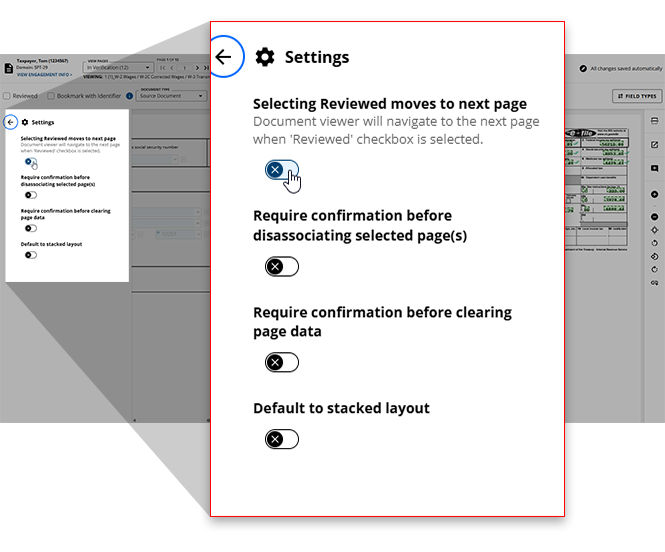Click the layout panel icon at top of right sidebar
This screenshot has height=552, width=665.
point(654,121)
